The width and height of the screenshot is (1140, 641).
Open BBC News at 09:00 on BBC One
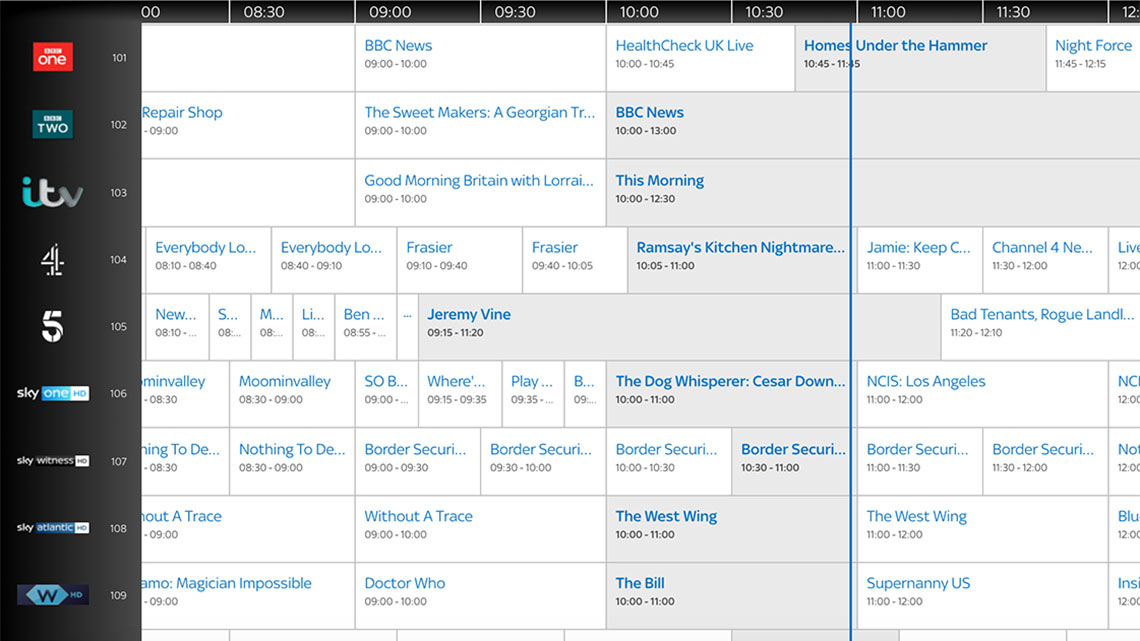pyautogui.click(x=481, y=57)
